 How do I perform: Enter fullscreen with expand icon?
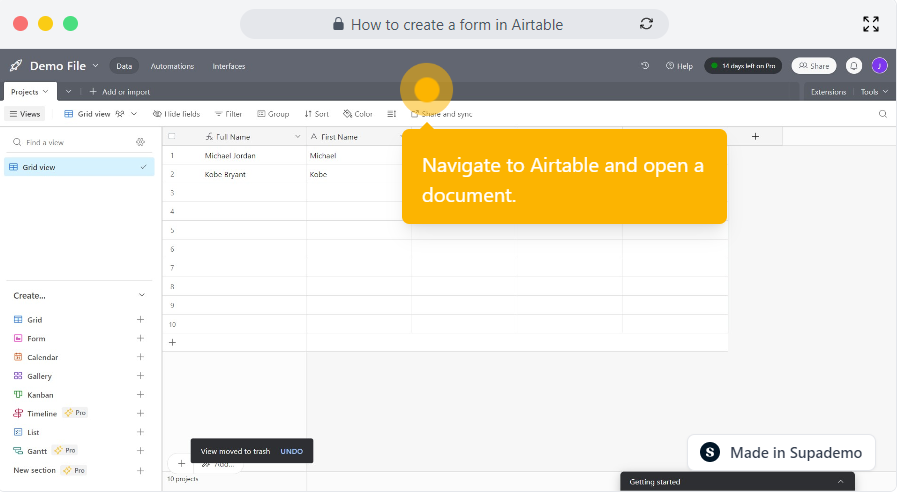[x=871, y=24]
